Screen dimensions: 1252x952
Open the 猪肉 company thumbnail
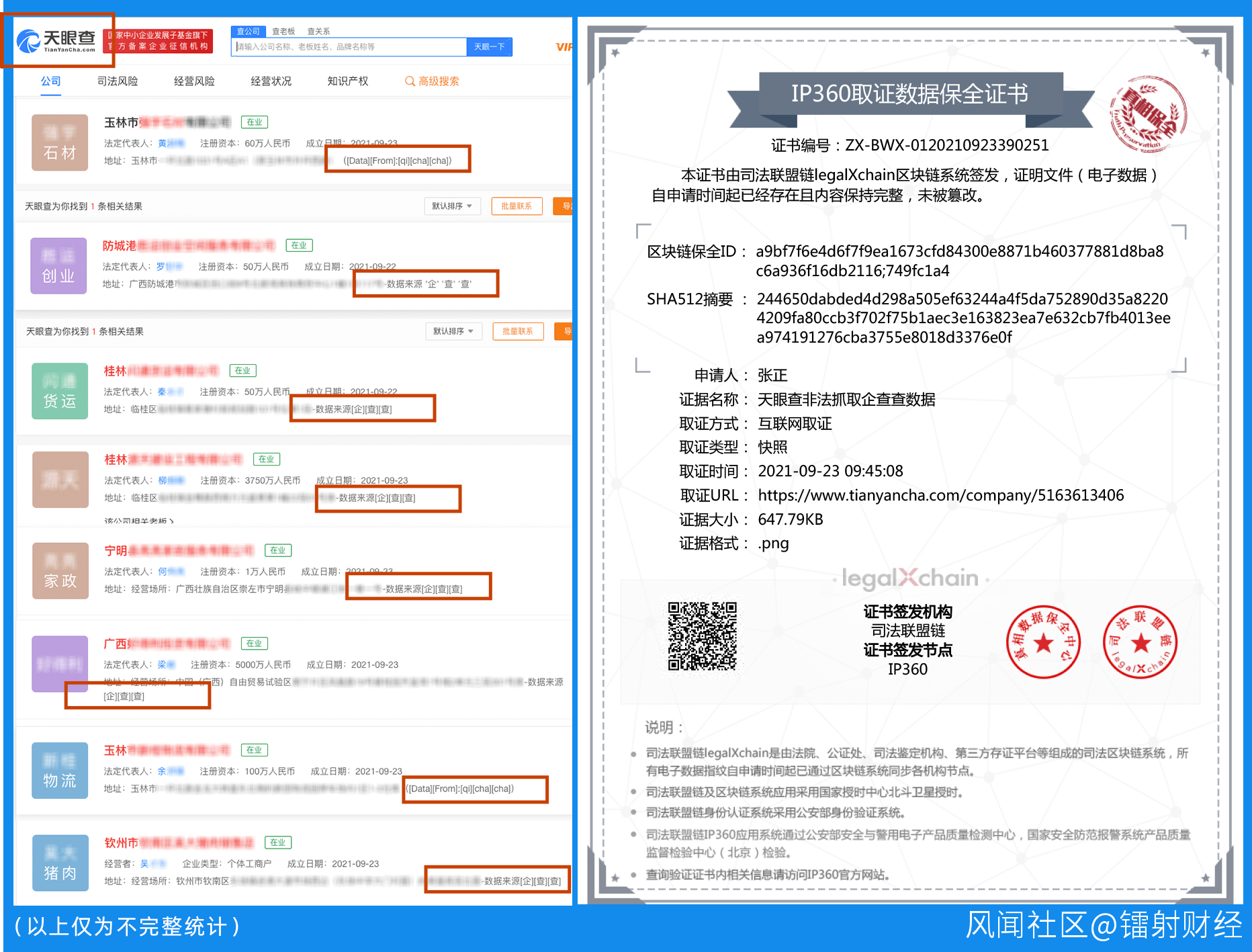pos(60,863)
